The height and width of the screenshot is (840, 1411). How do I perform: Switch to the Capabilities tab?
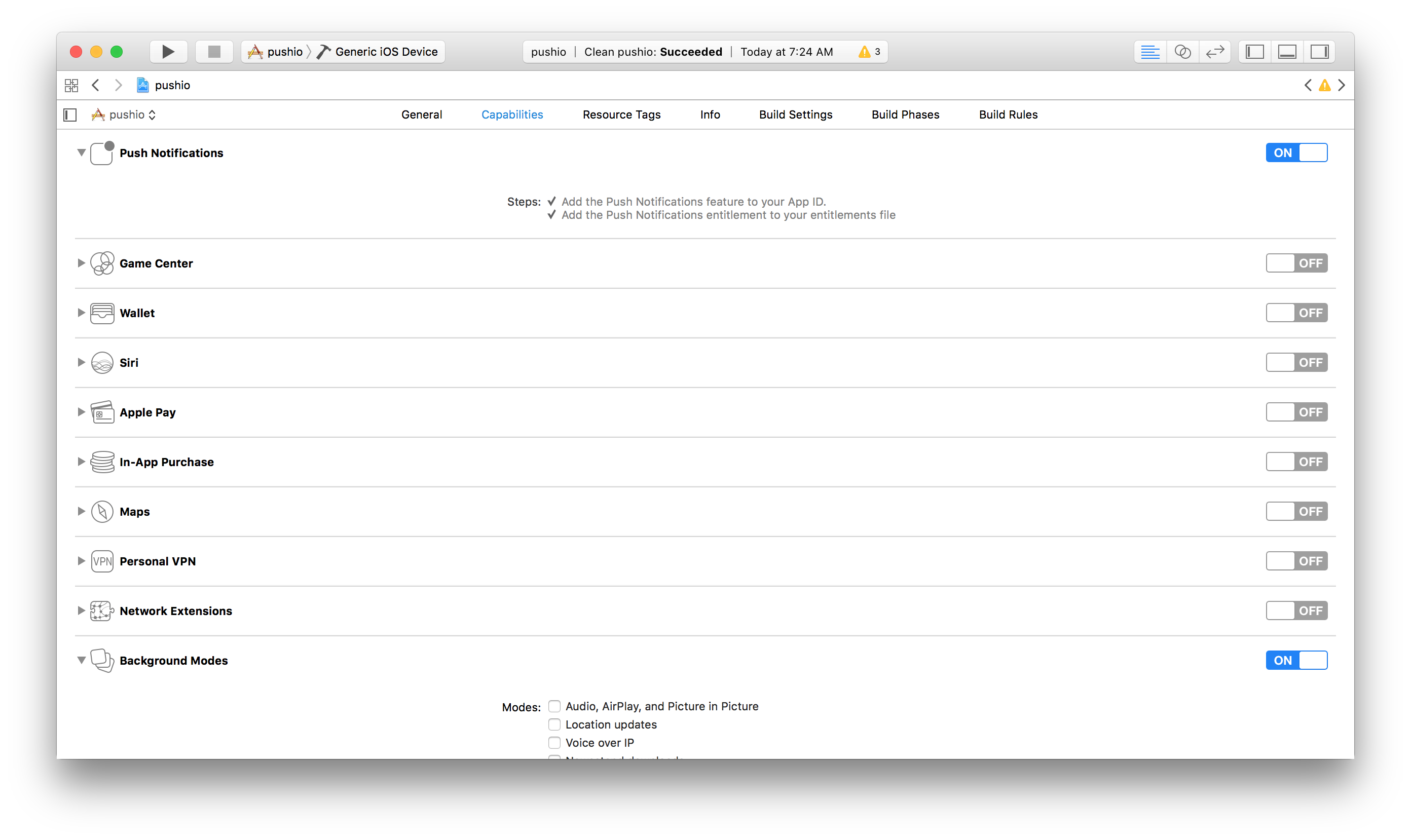click(x=512, y=115)
